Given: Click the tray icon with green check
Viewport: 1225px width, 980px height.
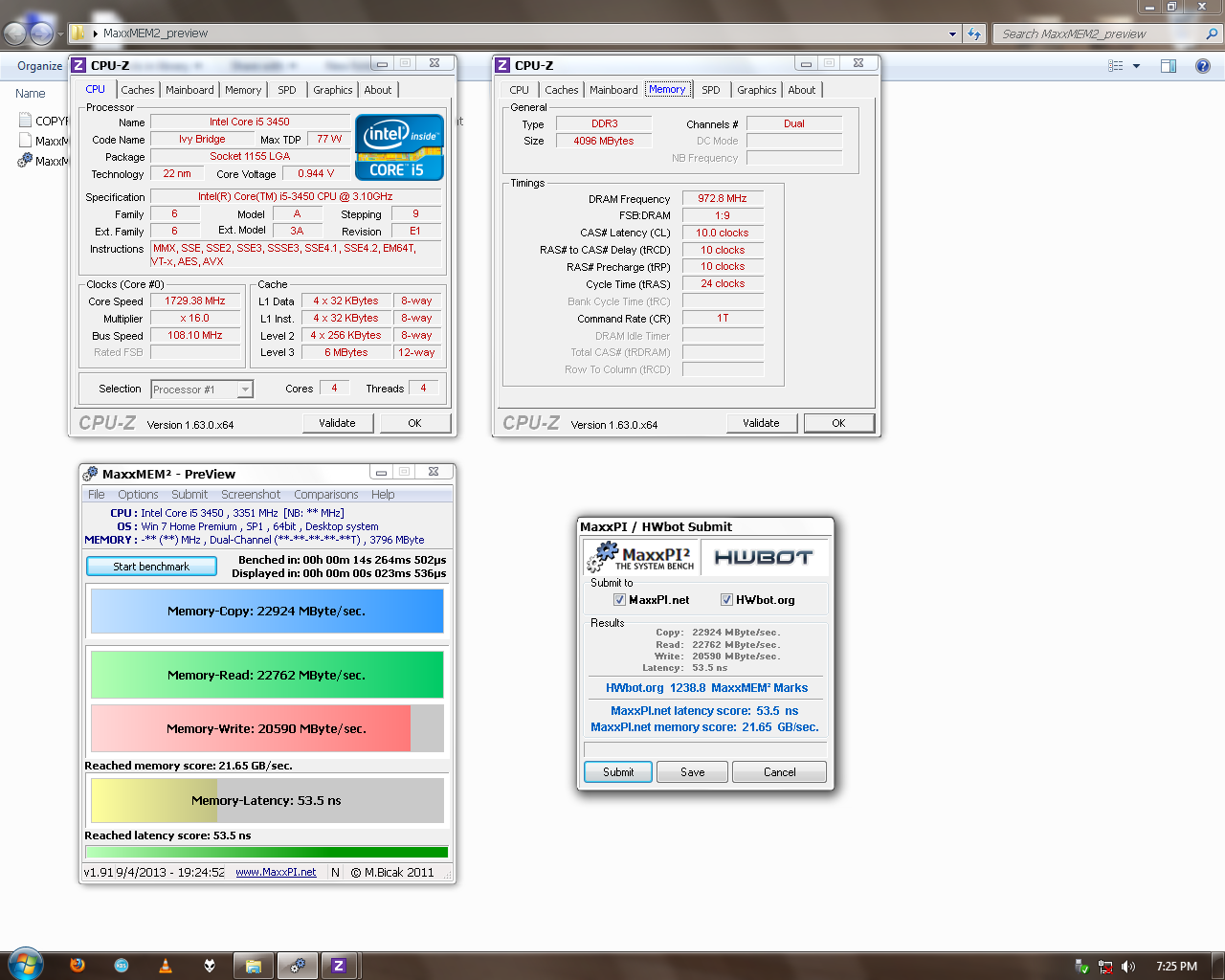Looking at the screenshot, I should point(1082,967).
